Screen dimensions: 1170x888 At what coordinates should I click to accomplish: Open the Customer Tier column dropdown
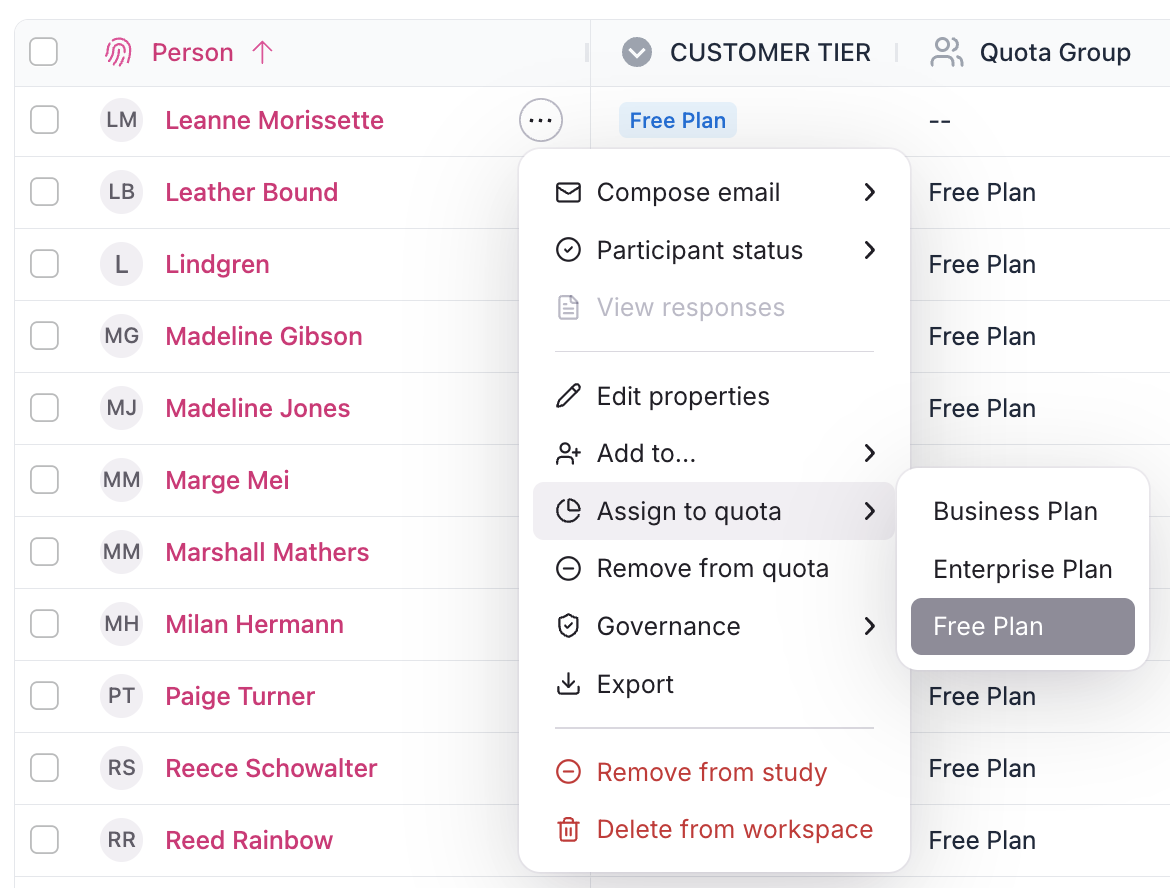637,53
